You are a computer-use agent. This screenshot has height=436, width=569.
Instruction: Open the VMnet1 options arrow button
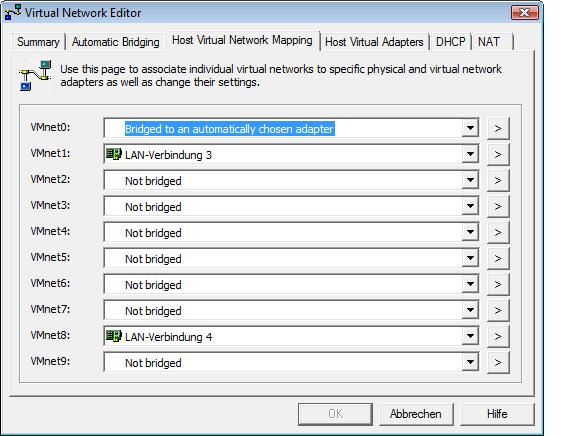pos(498,154)
